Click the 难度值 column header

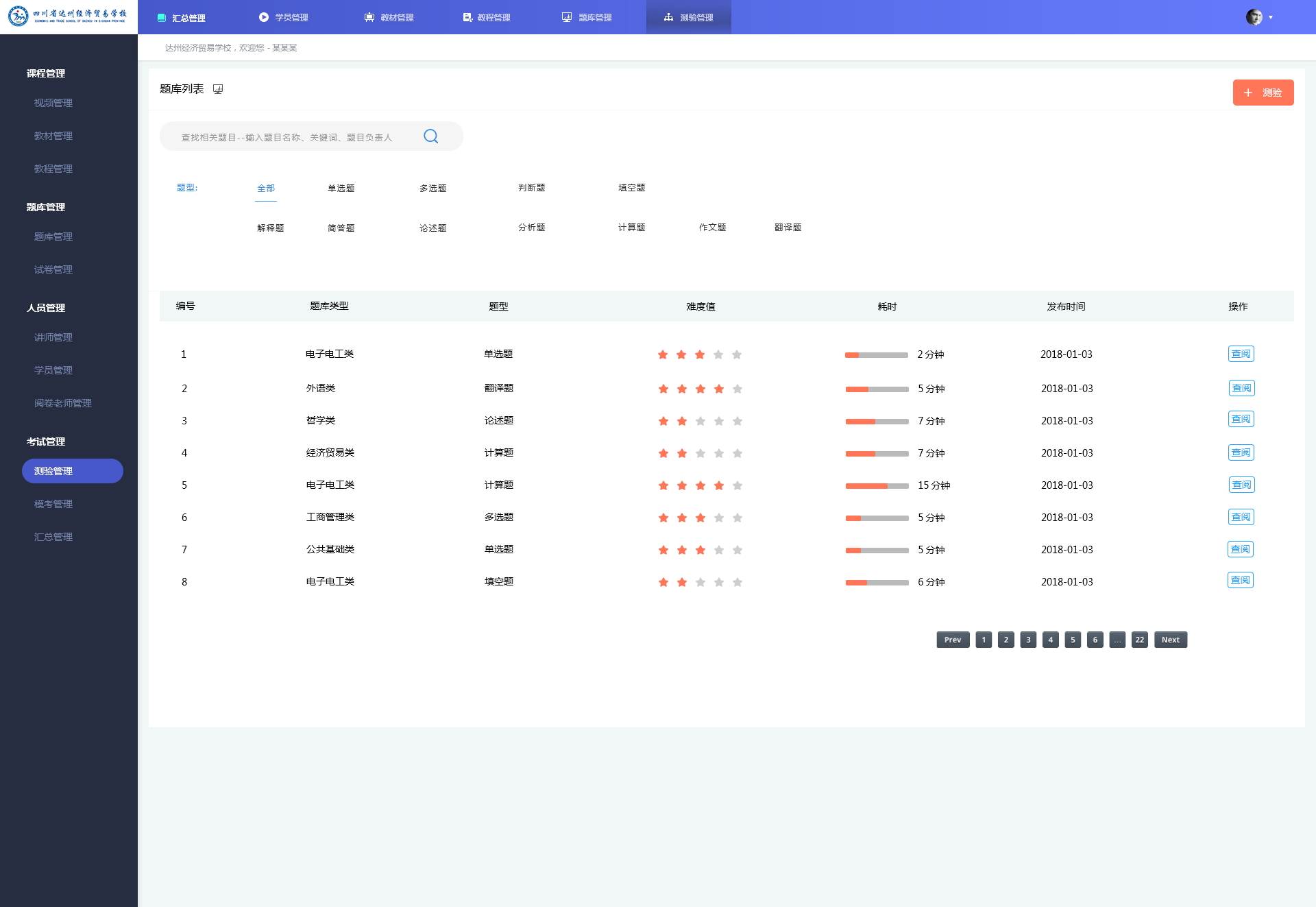(x=700, y=306)
